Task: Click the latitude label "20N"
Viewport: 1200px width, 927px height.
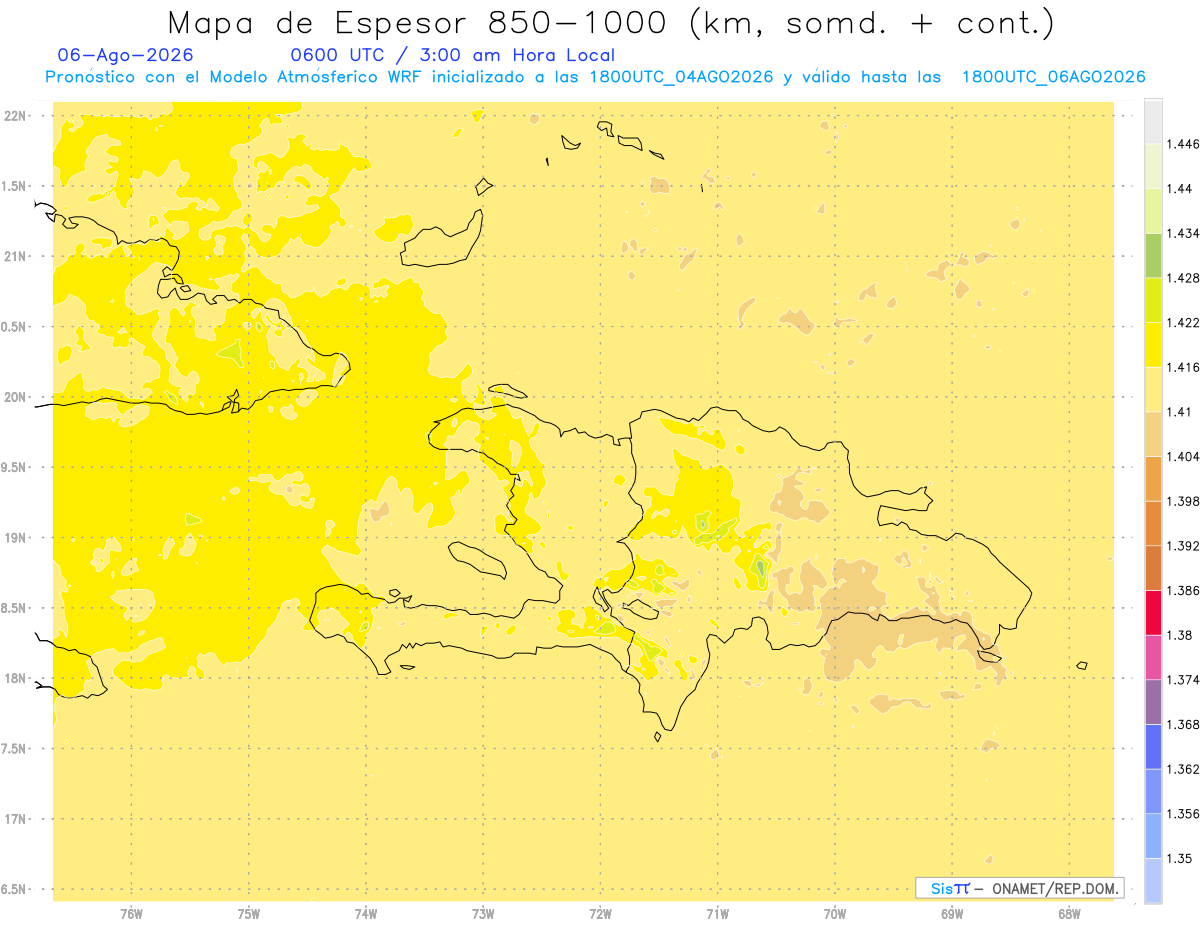Action: coord(17,397)
